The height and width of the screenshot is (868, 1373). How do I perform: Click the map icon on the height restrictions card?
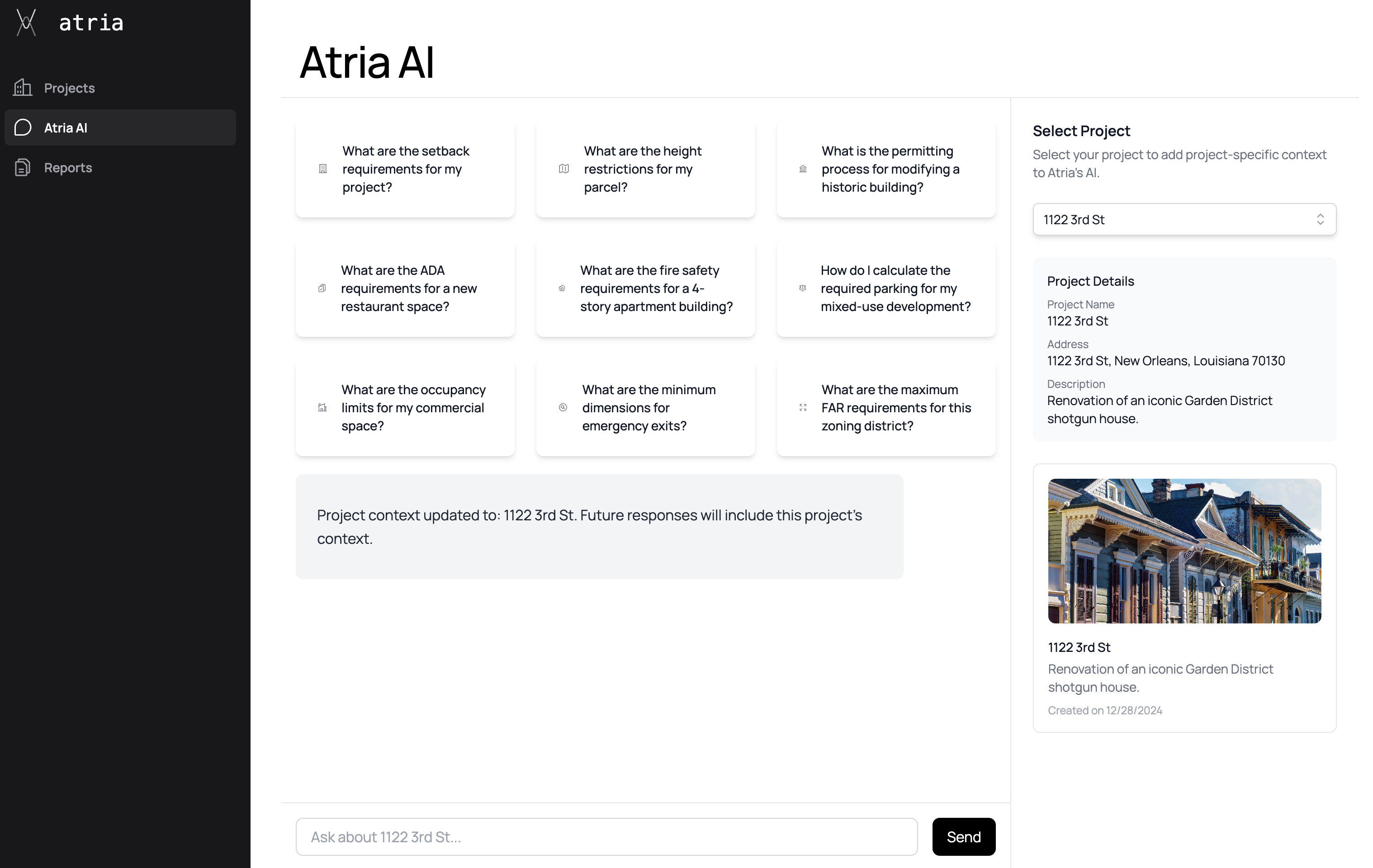point(564,169)
